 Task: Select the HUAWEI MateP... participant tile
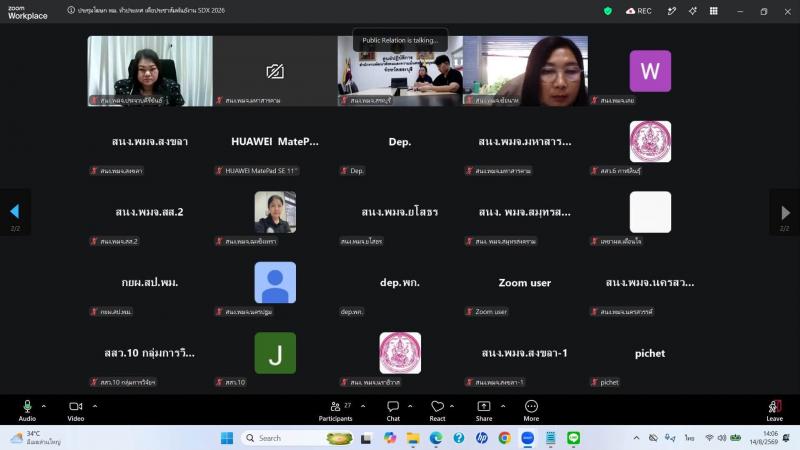(275, 141)
